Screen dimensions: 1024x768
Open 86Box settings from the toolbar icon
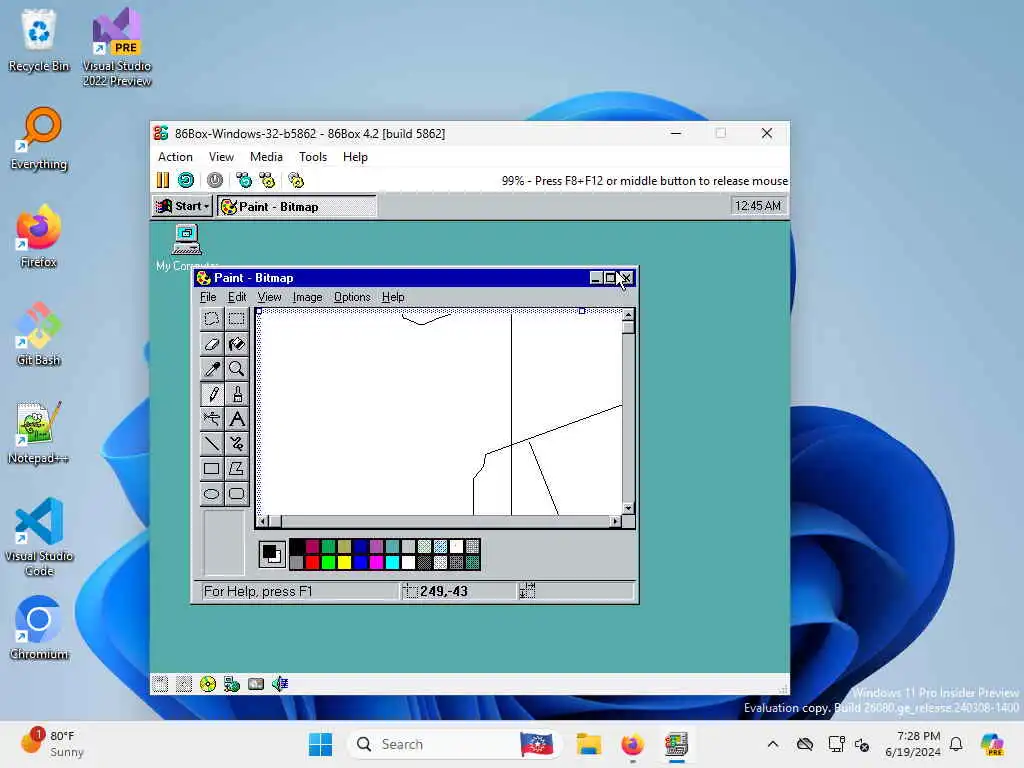[296, 180]
